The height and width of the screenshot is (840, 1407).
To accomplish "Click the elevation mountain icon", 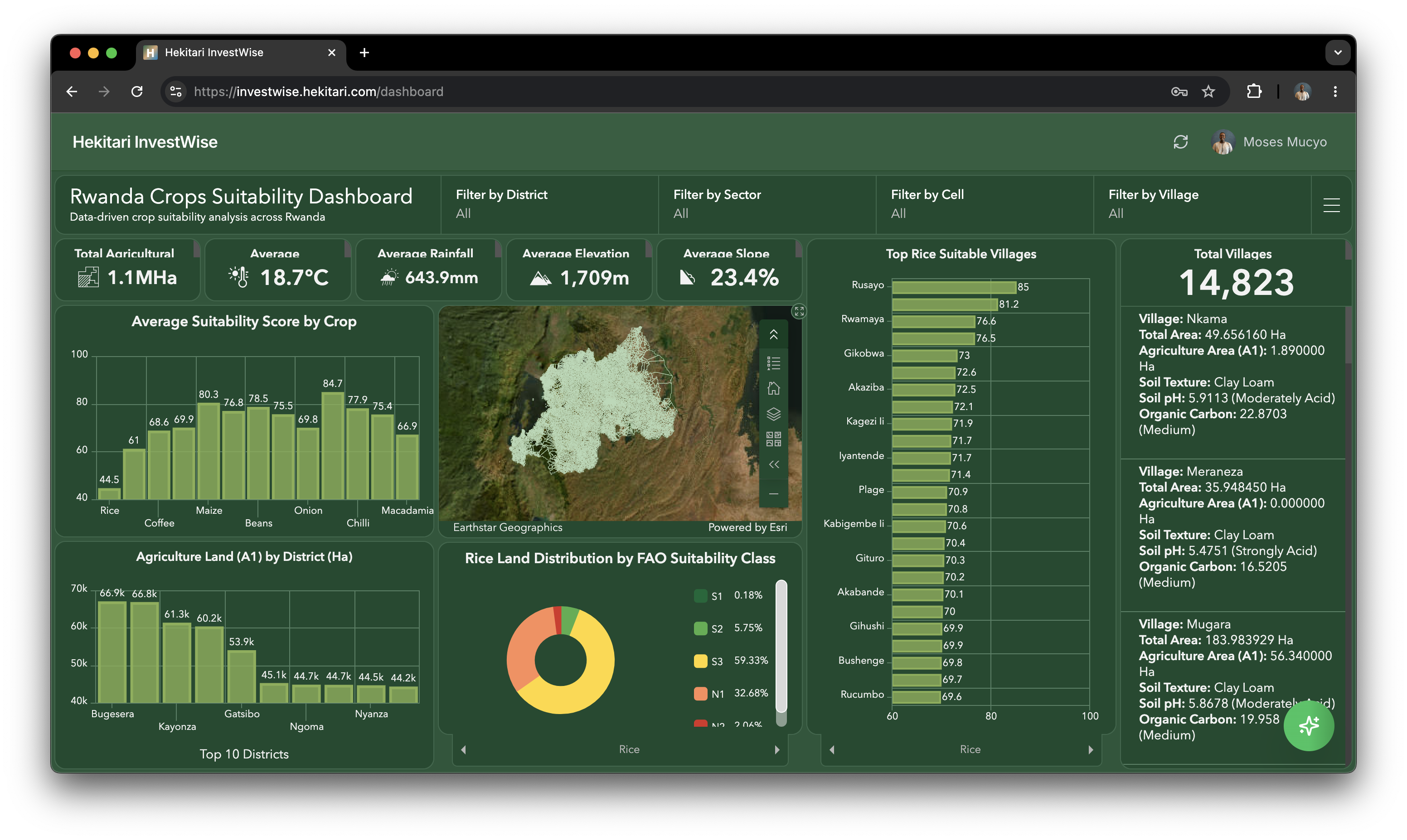I will pos(540,278).
